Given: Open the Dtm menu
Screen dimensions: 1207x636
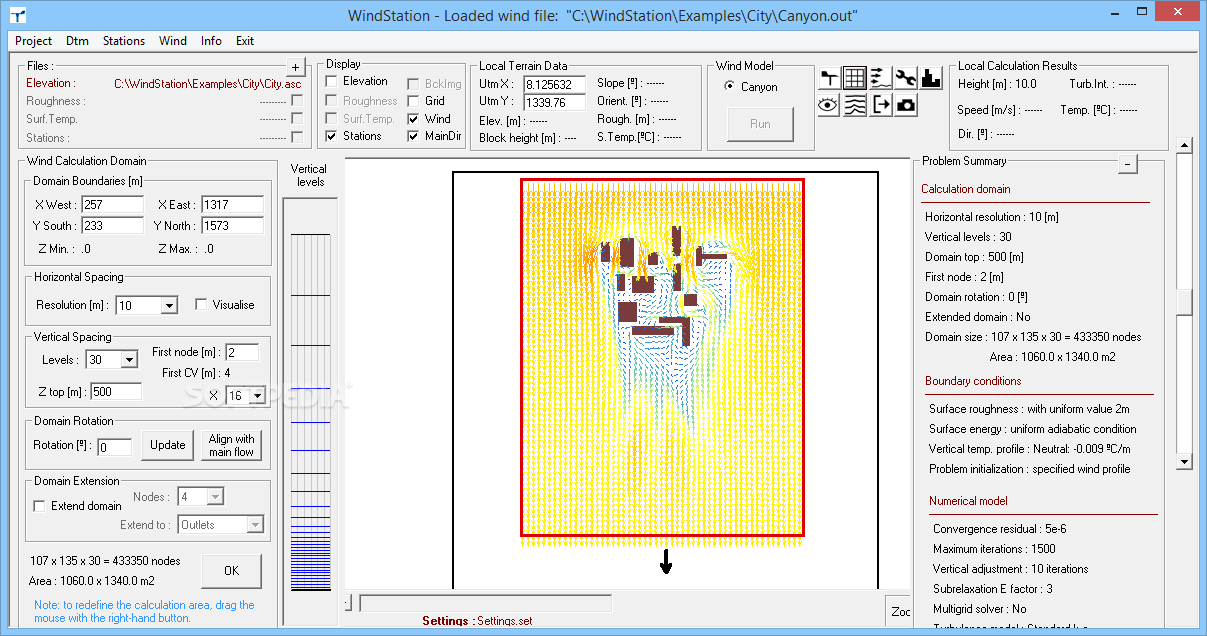Looking at the screenshot, I should point(77,41).
